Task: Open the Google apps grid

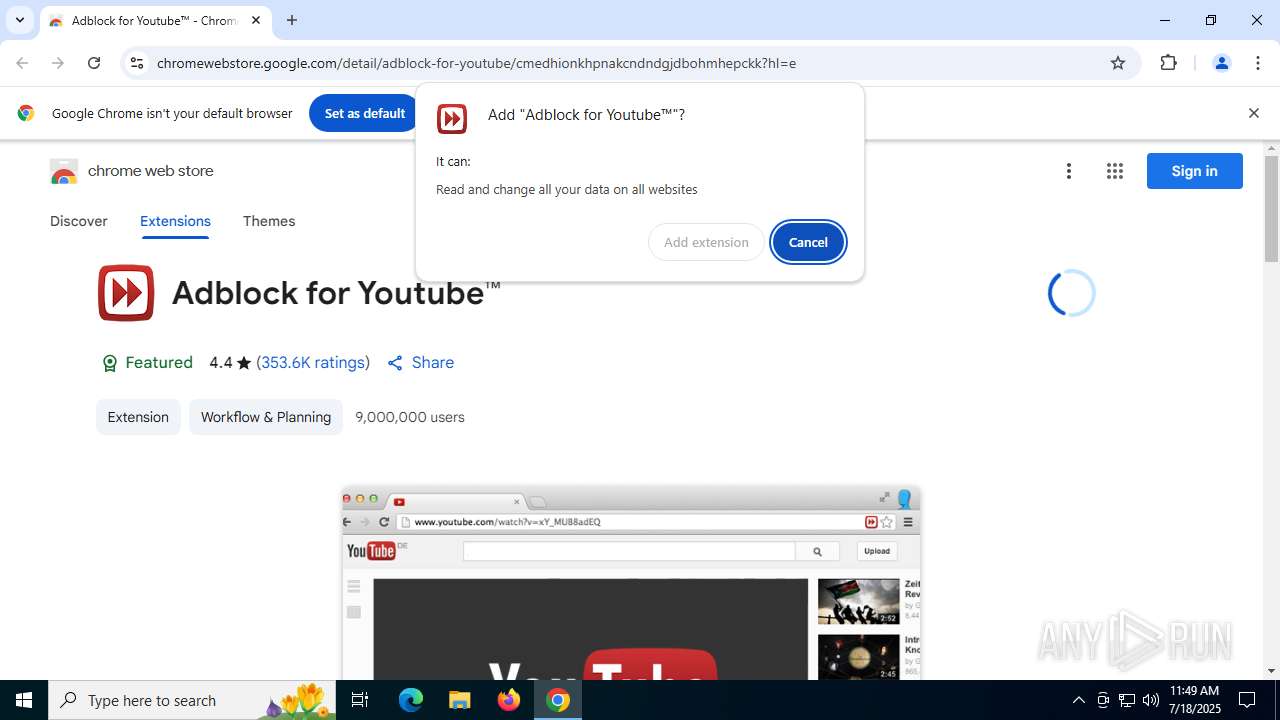Action: click(x=1115, y=171)
